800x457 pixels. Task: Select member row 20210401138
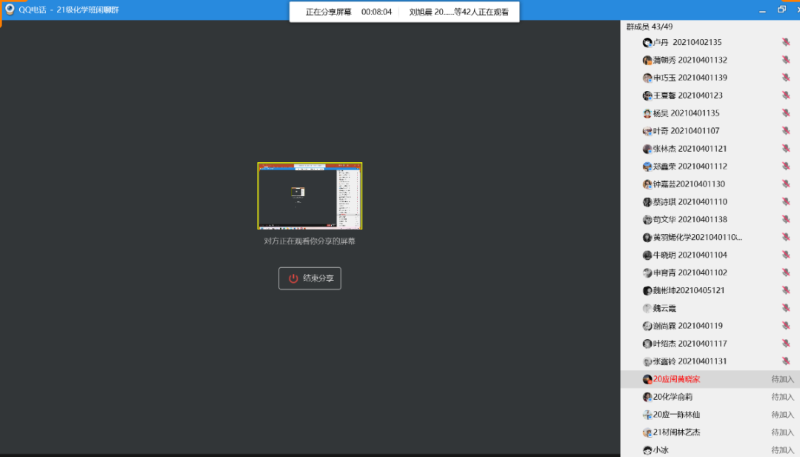(x=710, y=219)
